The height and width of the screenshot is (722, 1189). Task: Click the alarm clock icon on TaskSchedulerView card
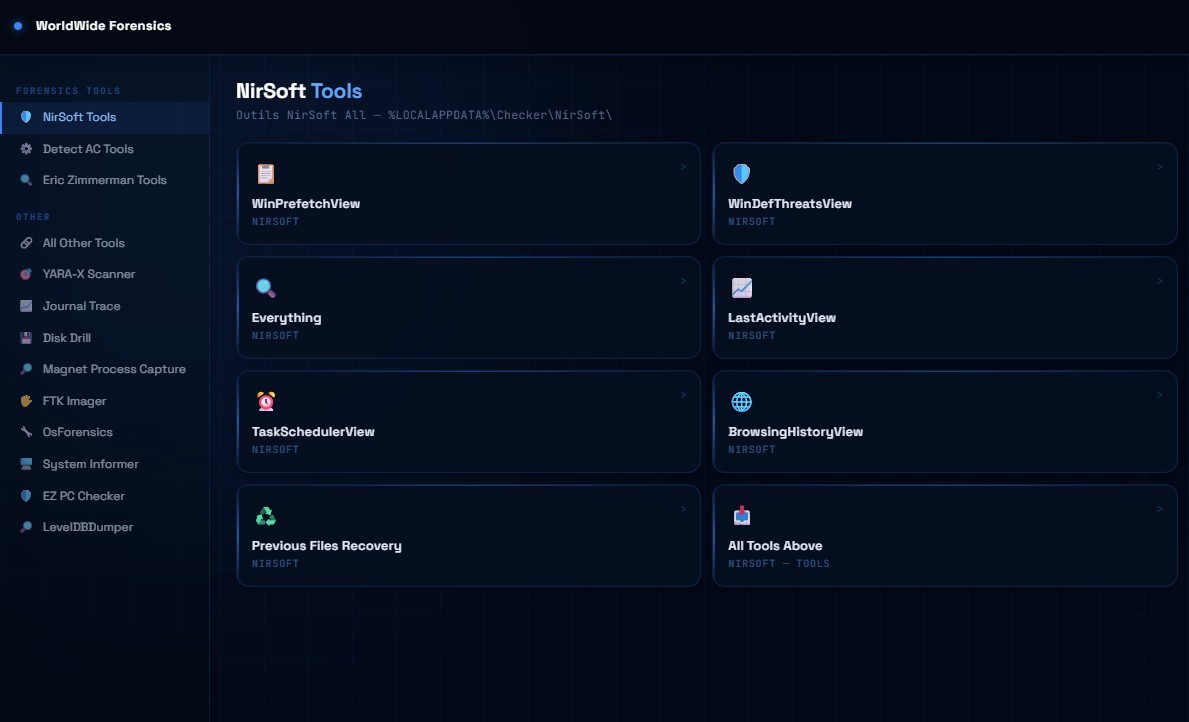(x=265, y=401)
